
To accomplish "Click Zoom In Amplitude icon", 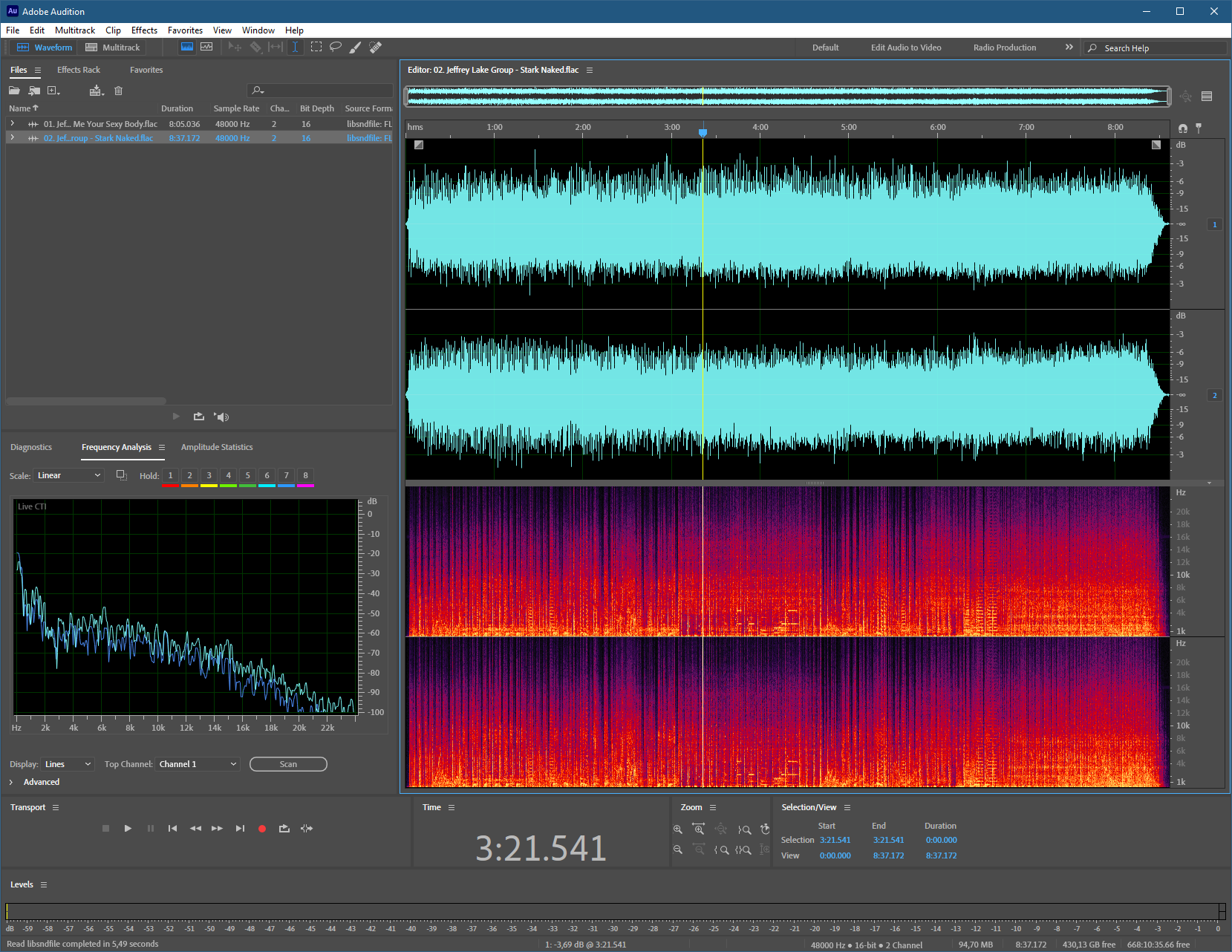I will (x=678, y=829).
